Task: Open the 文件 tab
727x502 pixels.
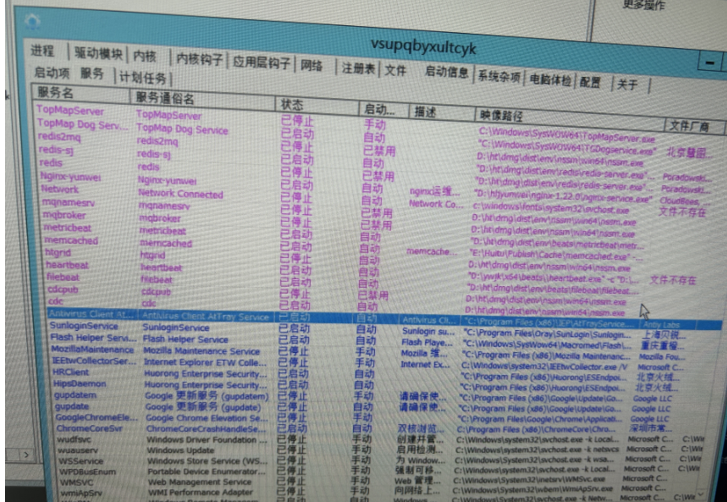Action: pyautogui.click(x=395, y=70)
